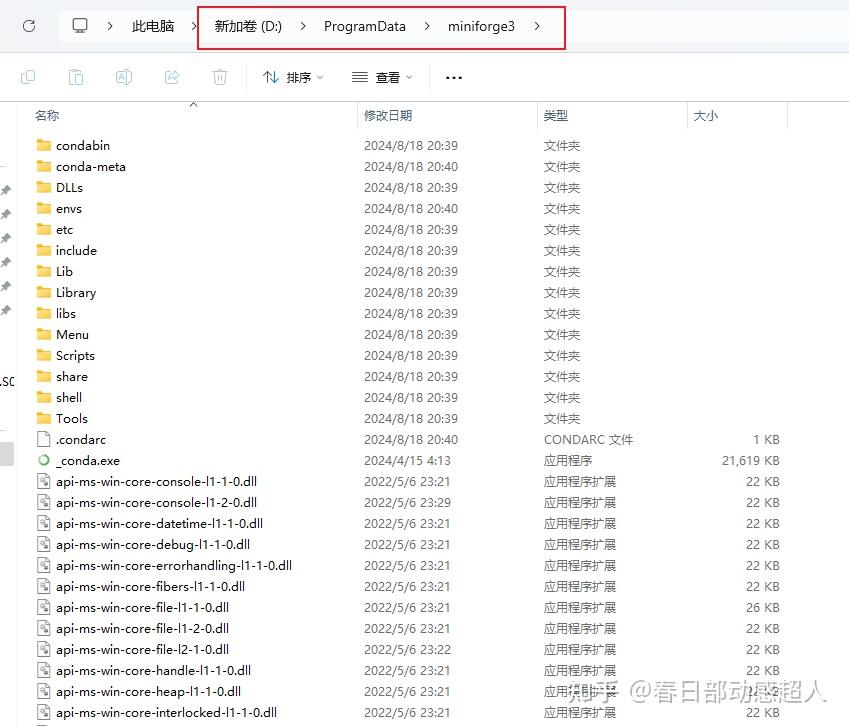
Task: Sort by the 类型 column header
Action: [556, 115]
